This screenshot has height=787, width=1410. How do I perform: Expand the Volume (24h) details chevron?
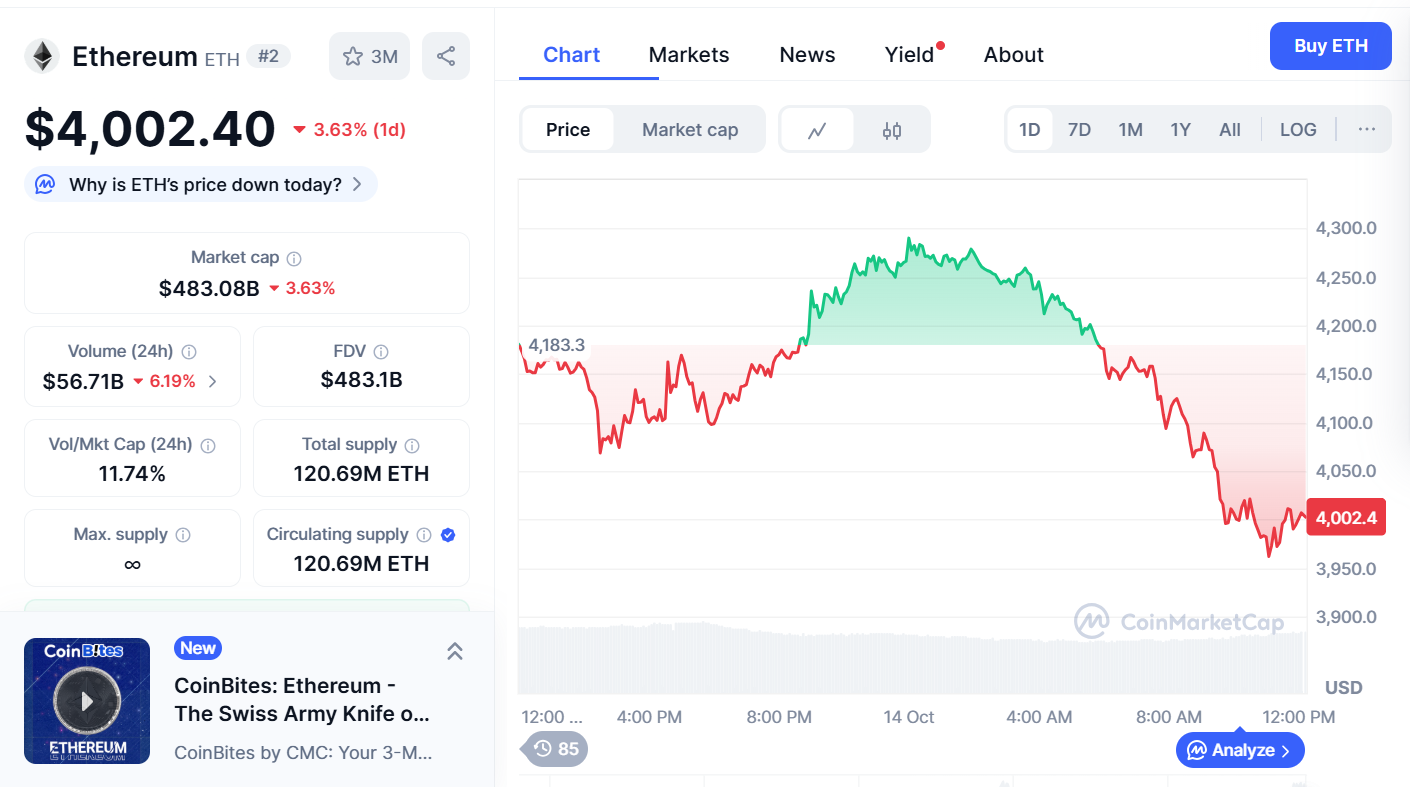(x=212, y=381)
